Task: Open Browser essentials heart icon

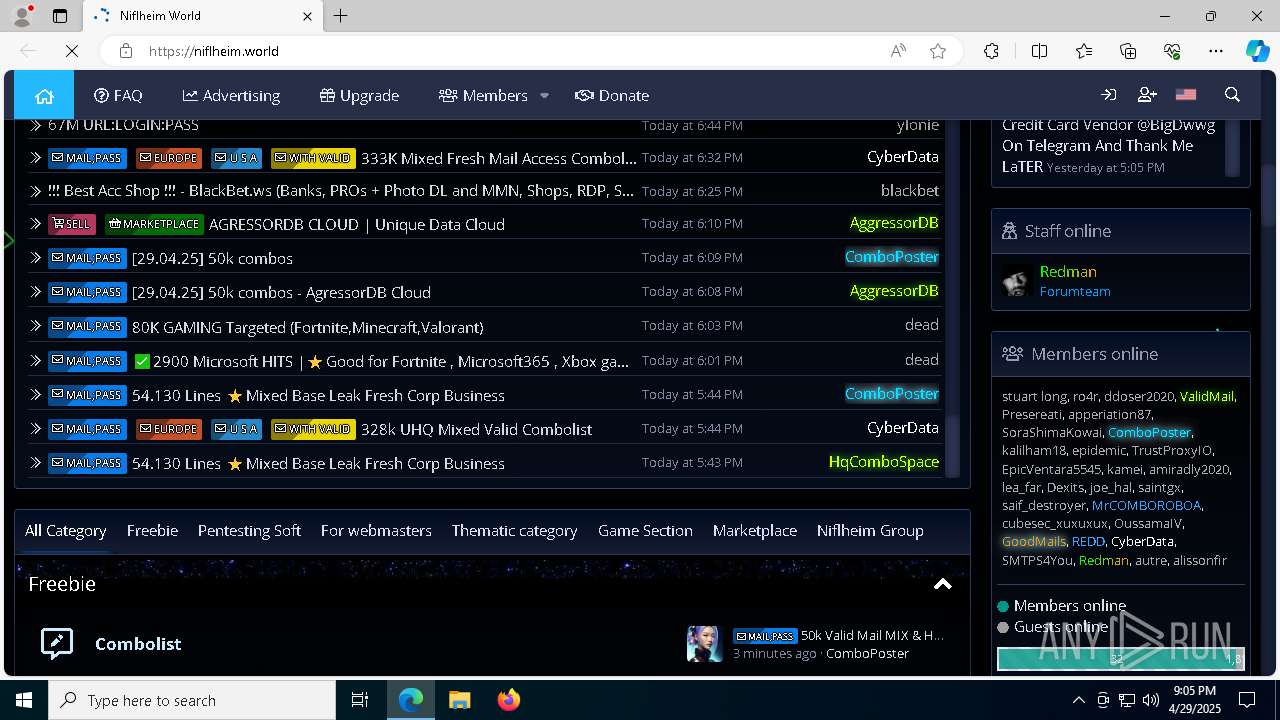Action: (1172, 51)
